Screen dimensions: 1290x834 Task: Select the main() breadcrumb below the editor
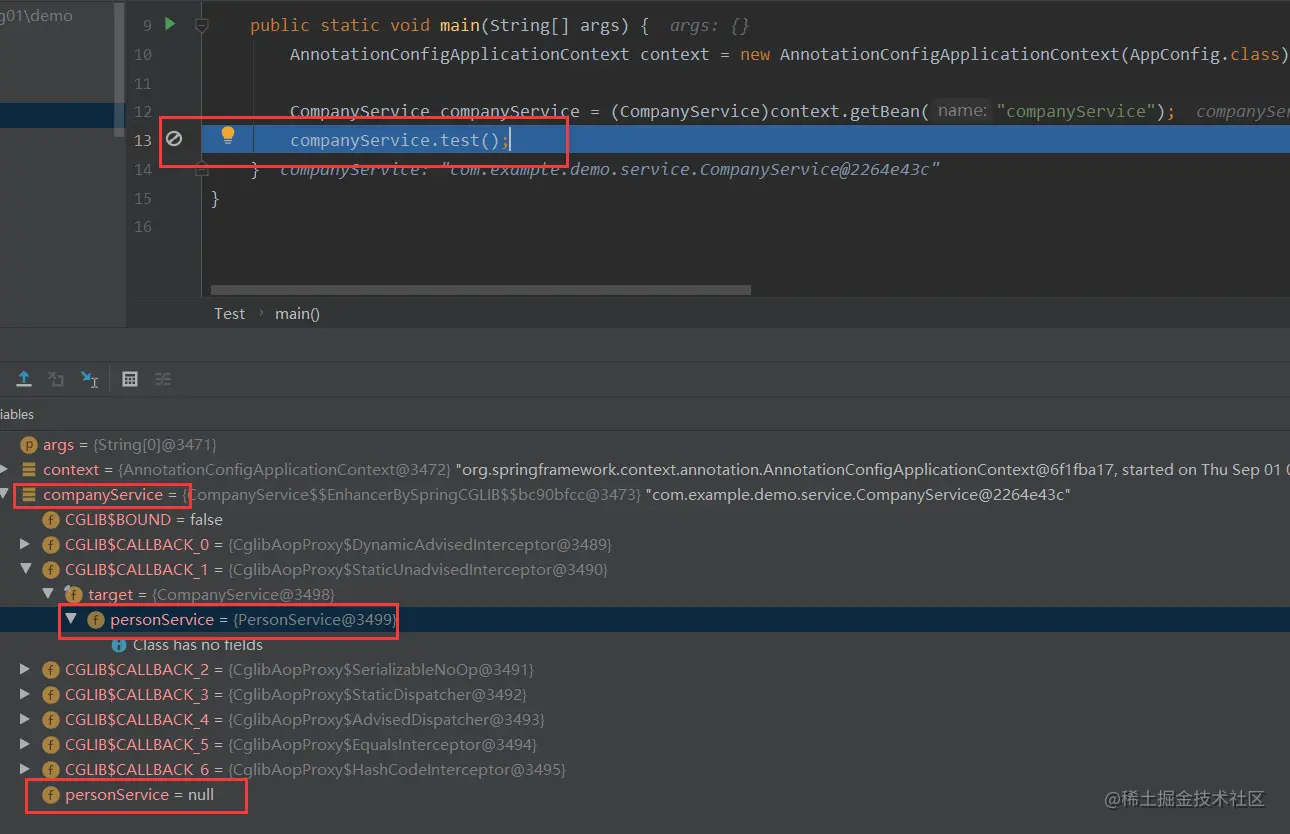298,313
